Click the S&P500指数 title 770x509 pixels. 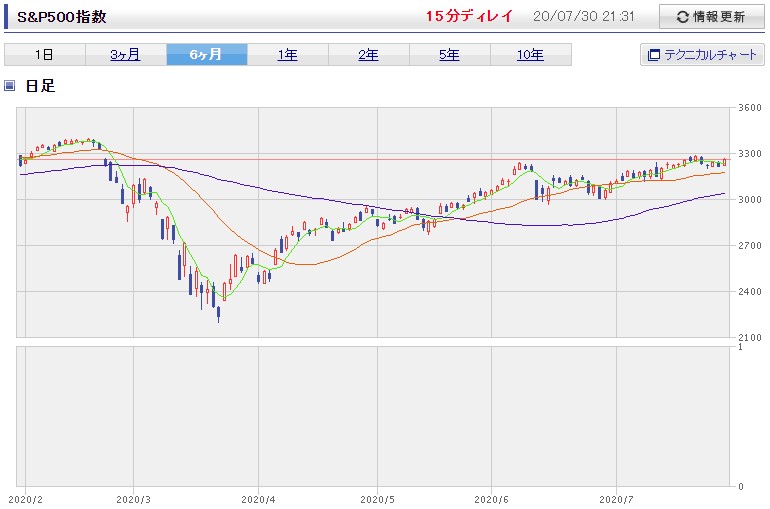pyautogui.click(x=62, y=17)
